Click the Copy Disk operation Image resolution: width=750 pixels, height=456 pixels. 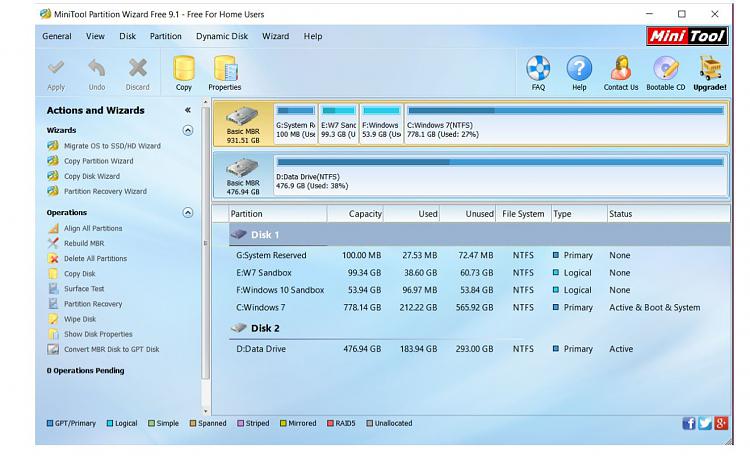(x=79, y=274)
